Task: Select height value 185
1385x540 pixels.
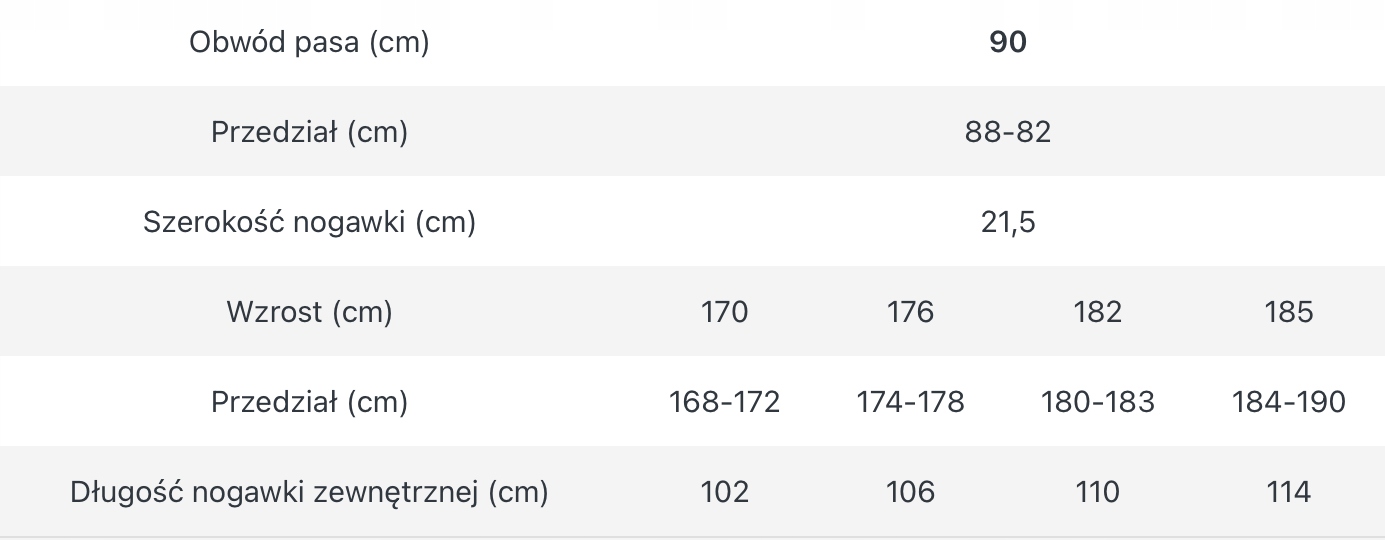Action: point(1288,312)
